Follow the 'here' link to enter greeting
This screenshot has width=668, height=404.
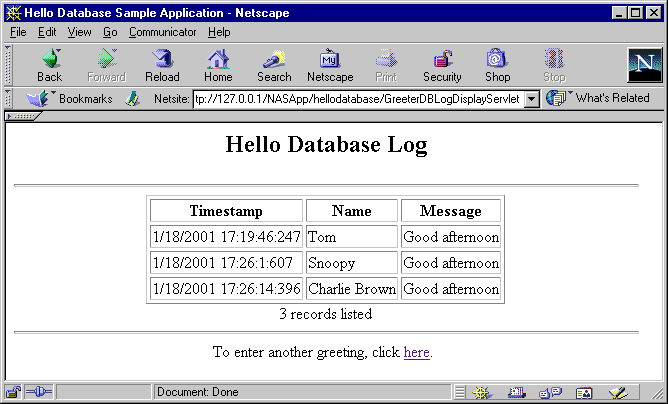(416, 352)
